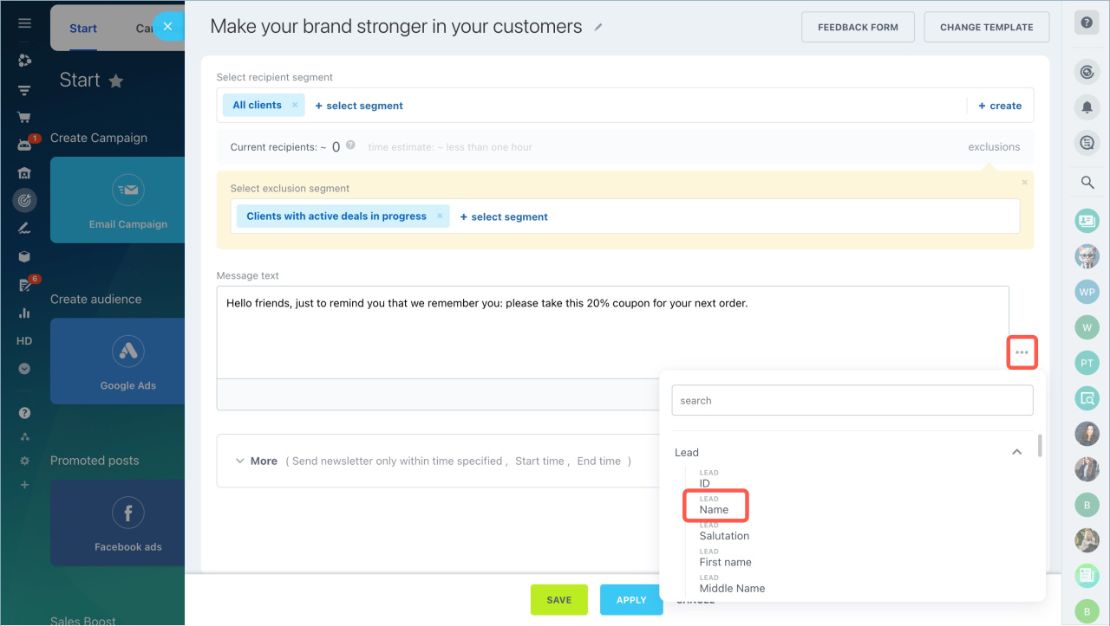
Task: Click the plus icon in left sidebar
Action: tap(24, 485)
